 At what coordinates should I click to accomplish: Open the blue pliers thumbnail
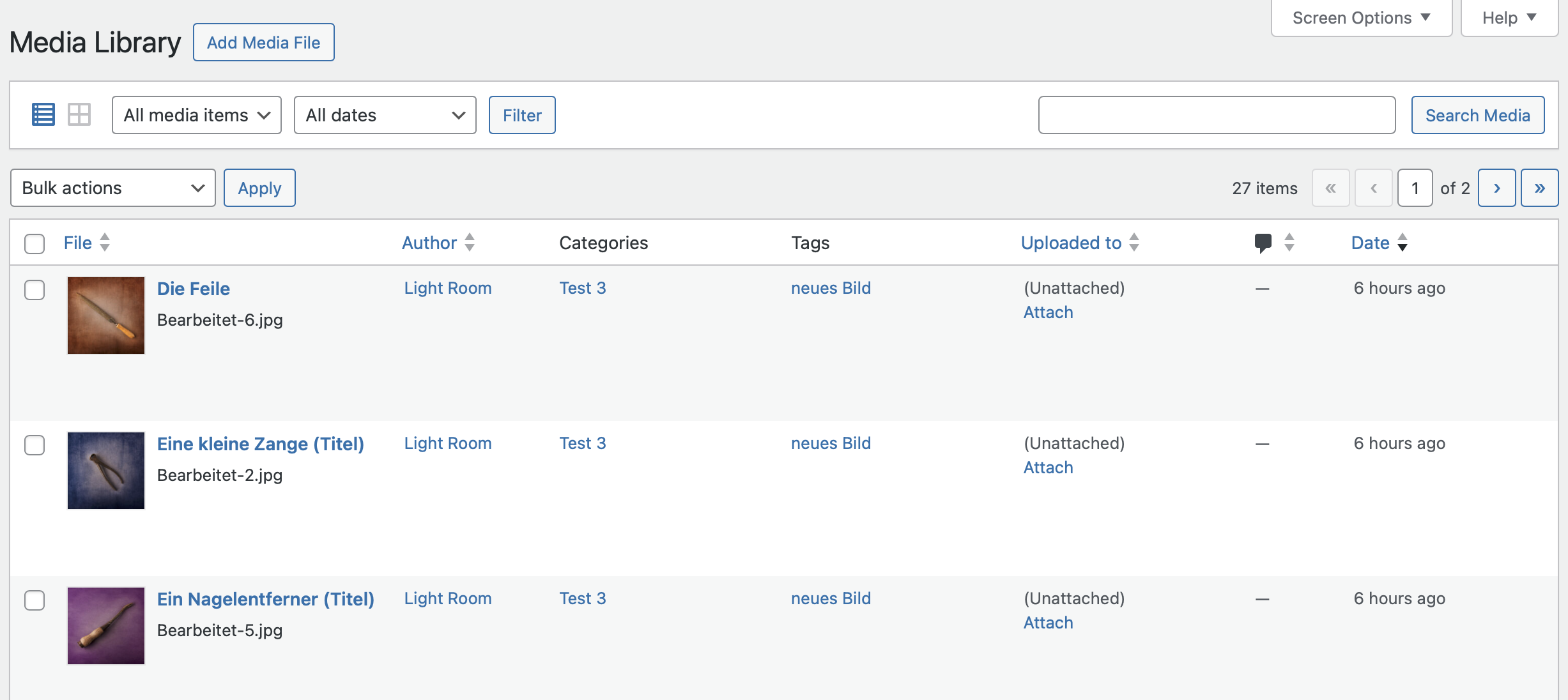click(106, 471)
